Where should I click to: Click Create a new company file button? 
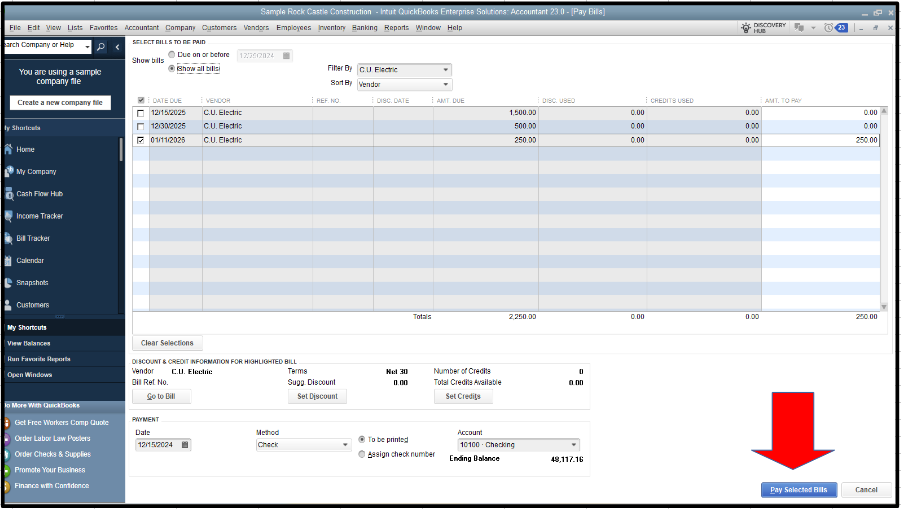[x=60, y=103]
